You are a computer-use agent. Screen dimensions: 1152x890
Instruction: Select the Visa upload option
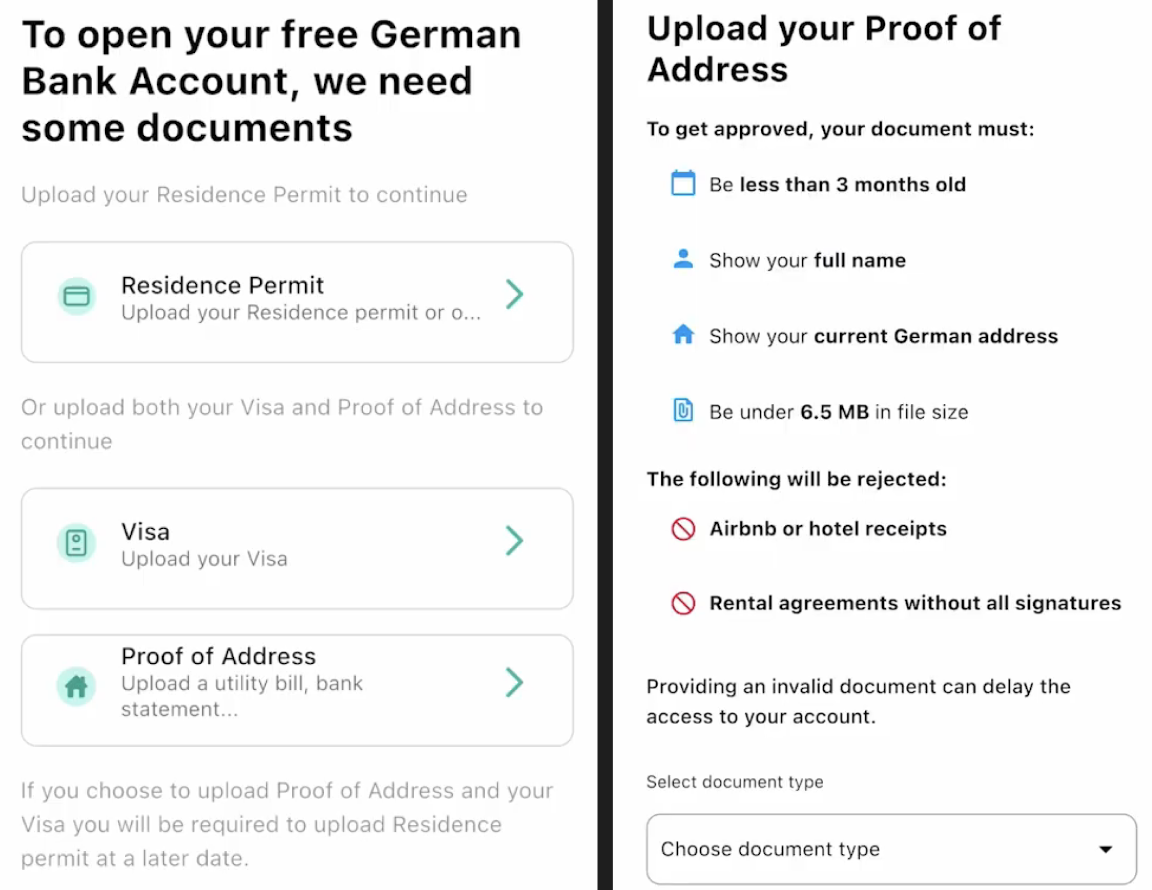coord(296,547)
